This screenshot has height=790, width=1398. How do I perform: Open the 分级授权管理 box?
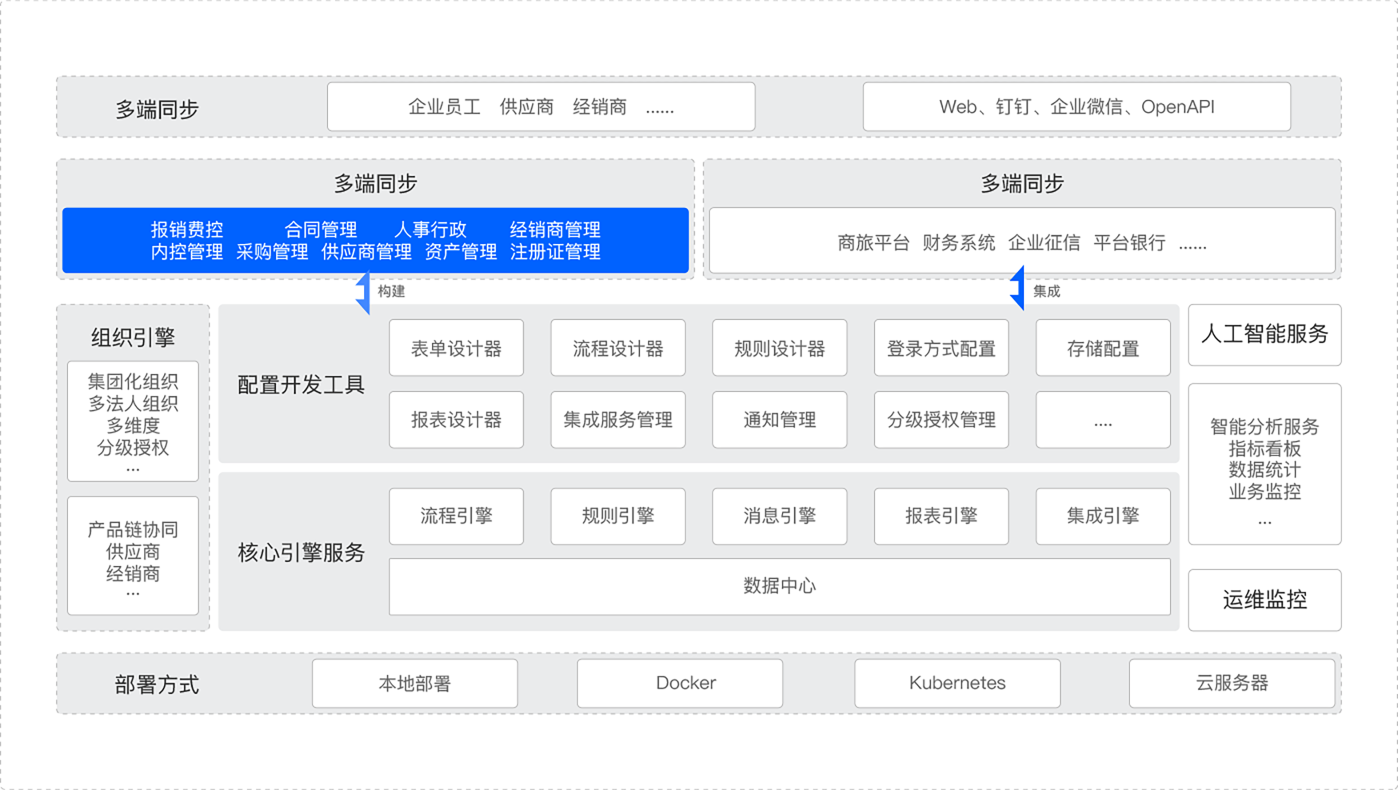[941, 420]
